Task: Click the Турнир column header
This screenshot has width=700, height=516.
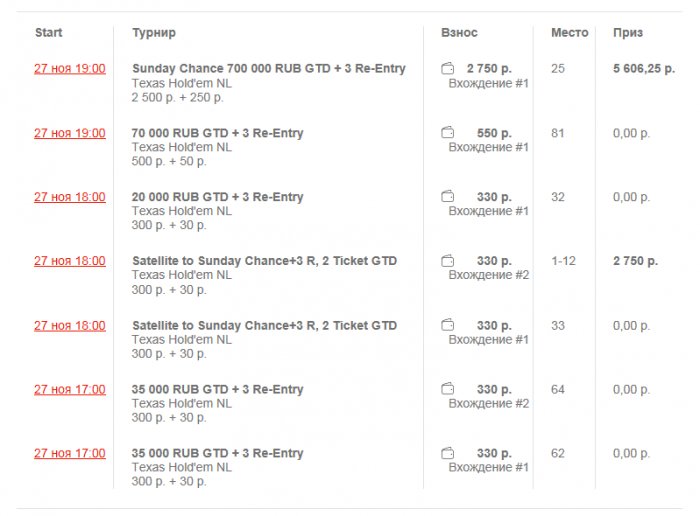Action: (154, 33)
